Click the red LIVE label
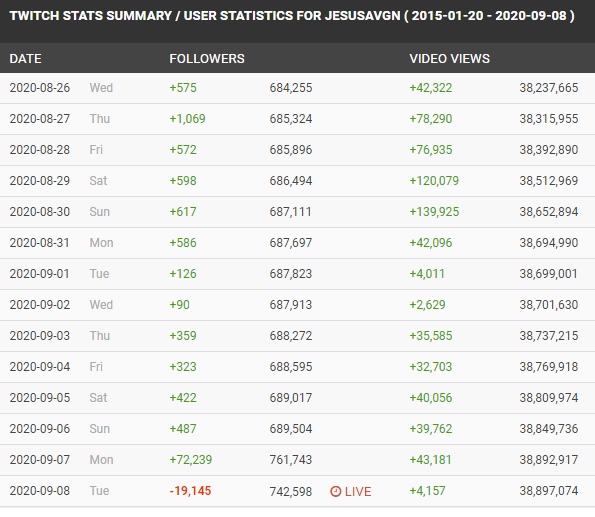Image resolution: width=595 pixels, height=517 pixels. pyautogui.click(x=358, y=492)
